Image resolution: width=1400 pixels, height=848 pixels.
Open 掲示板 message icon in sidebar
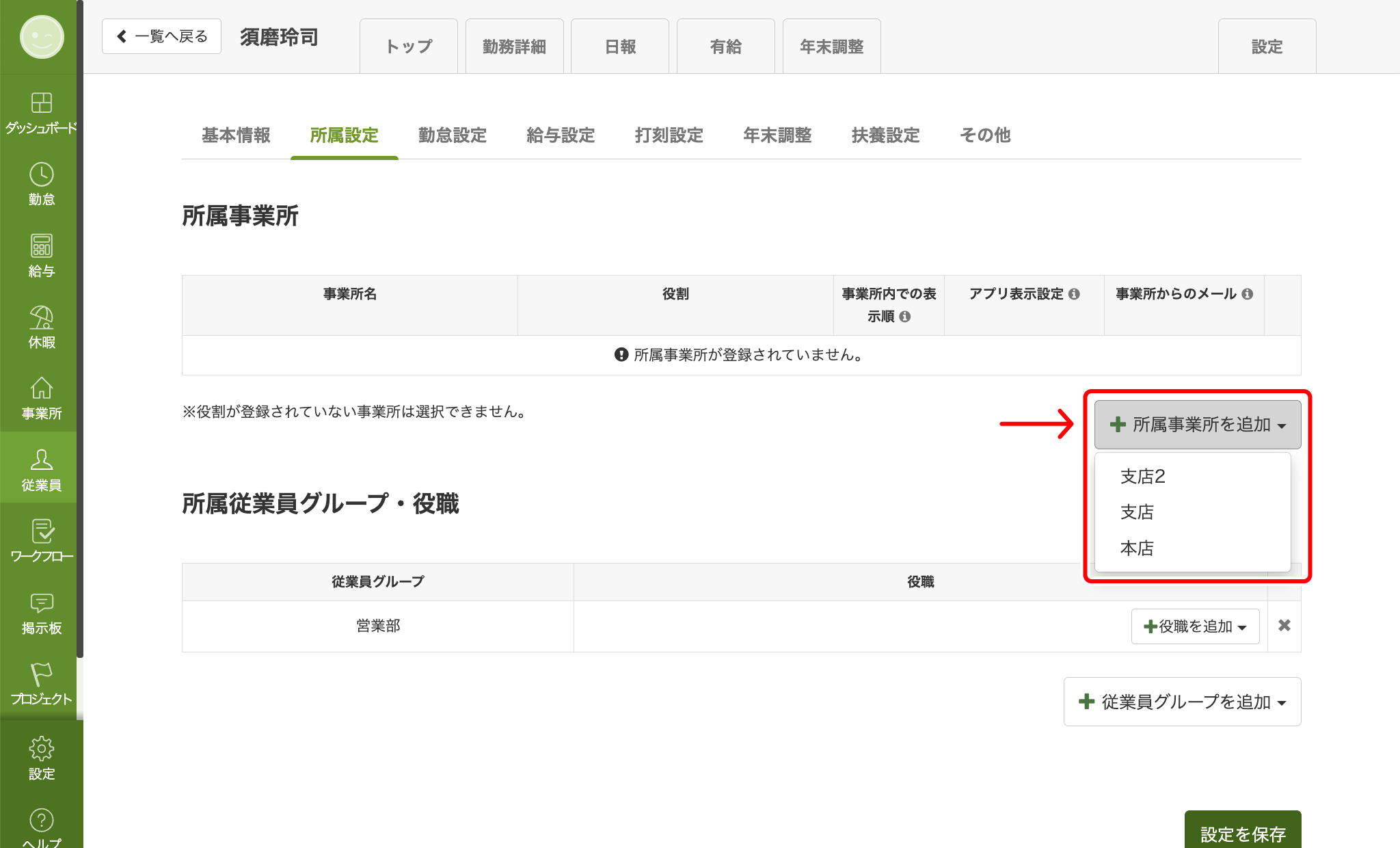click(41, 603)
